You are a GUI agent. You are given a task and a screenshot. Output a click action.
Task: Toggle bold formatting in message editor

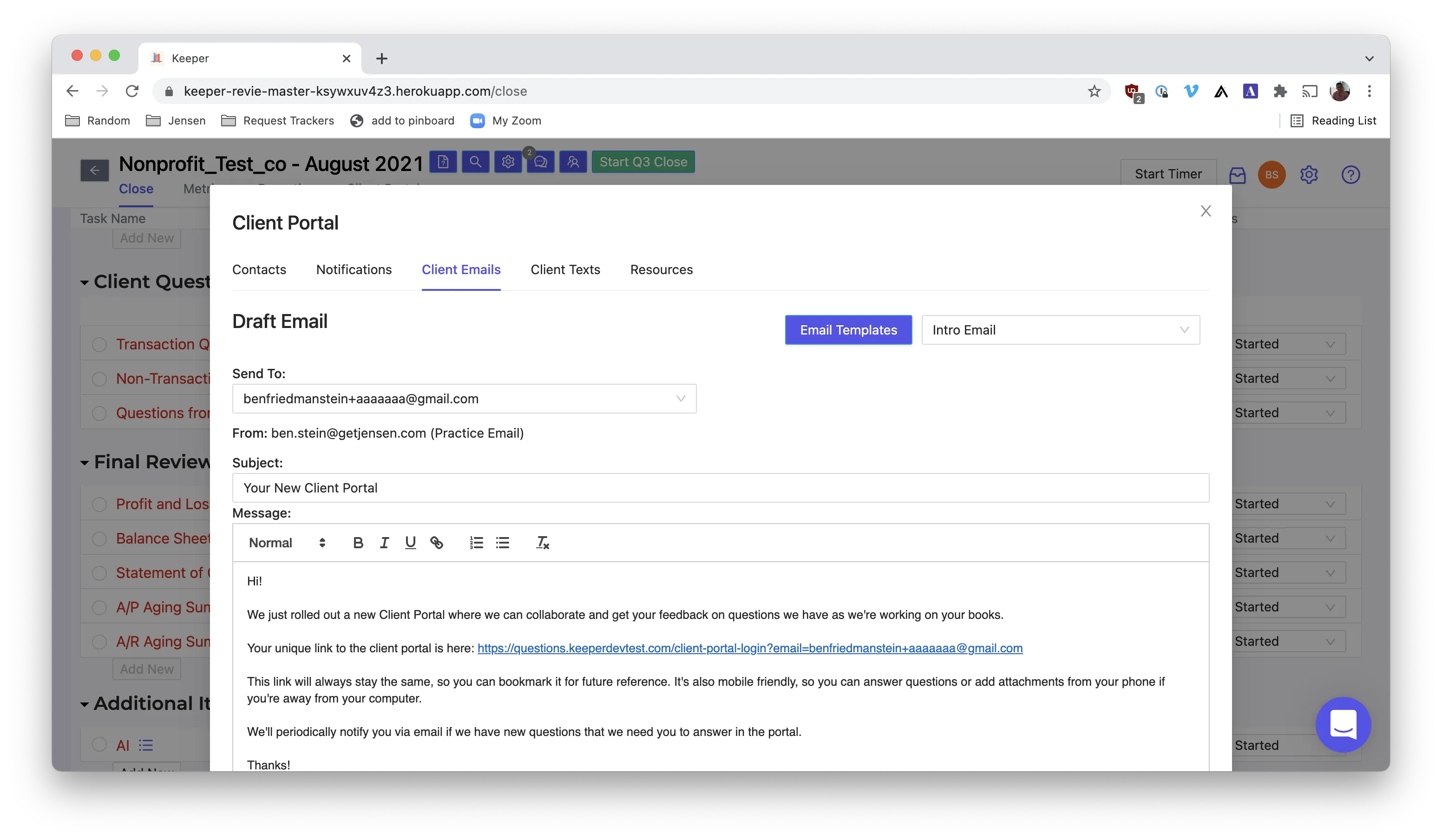pos(358,543)
